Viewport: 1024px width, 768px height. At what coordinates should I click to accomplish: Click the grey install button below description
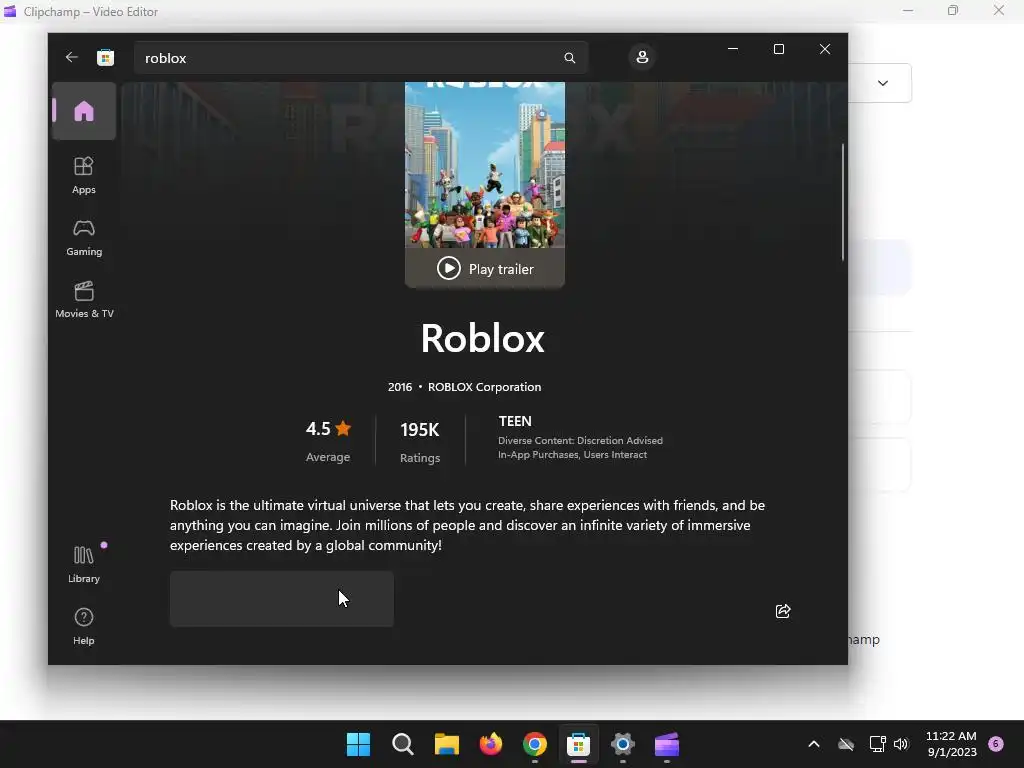[x=281, y=599]
